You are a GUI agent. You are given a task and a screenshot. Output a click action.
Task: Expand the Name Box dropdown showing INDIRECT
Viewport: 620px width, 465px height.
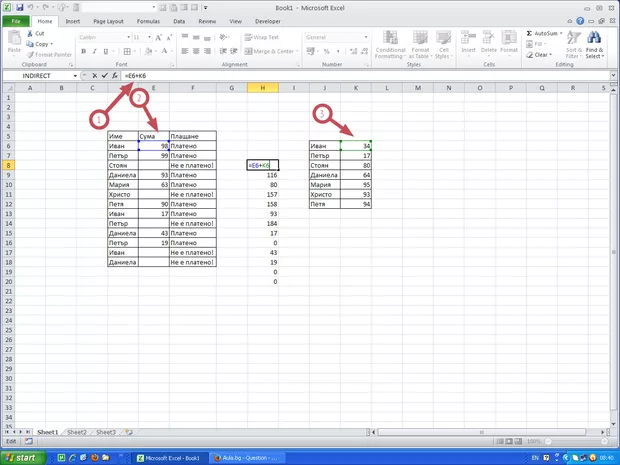(75, 76)
